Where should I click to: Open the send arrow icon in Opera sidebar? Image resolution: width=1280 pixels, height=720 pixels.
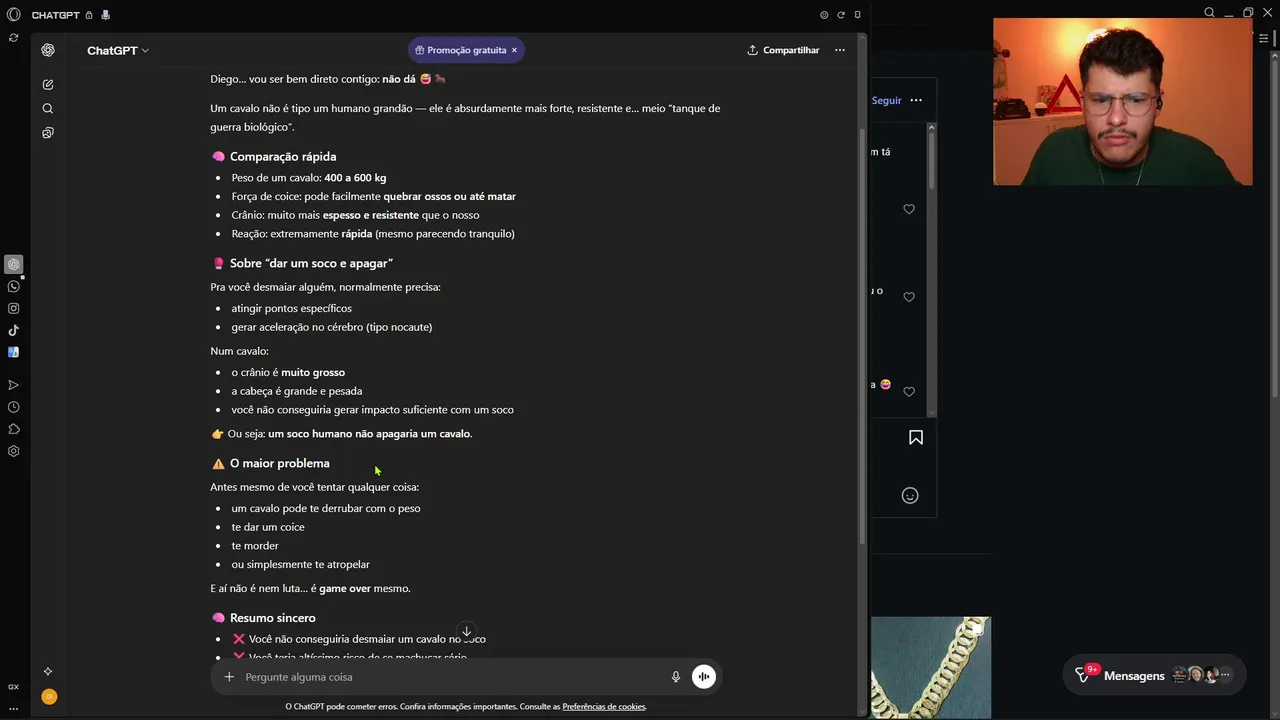tap(13, 385)
